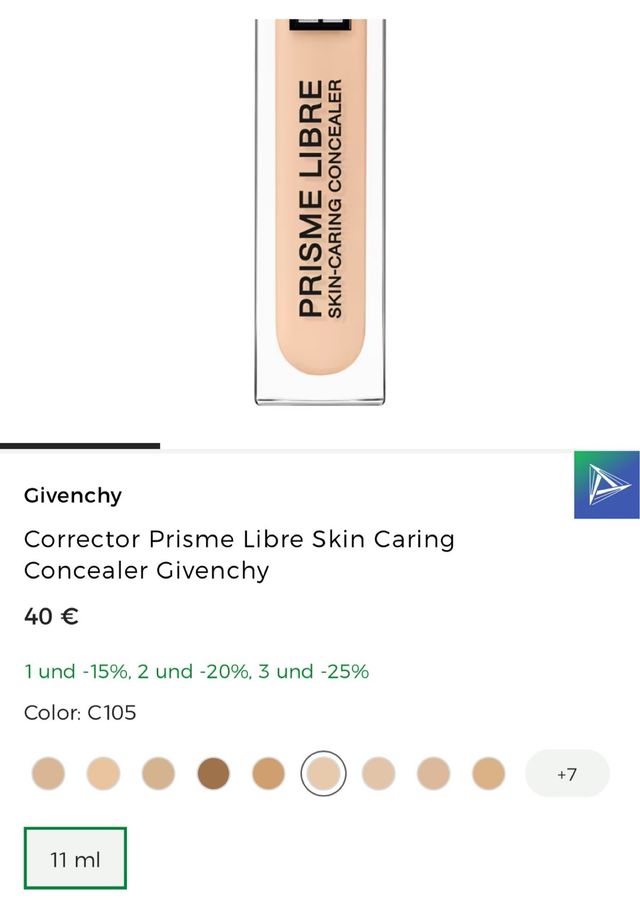Select the darkest brown shade swatch
This screenshot has width=640, height=907.
[x=212, y=772]
